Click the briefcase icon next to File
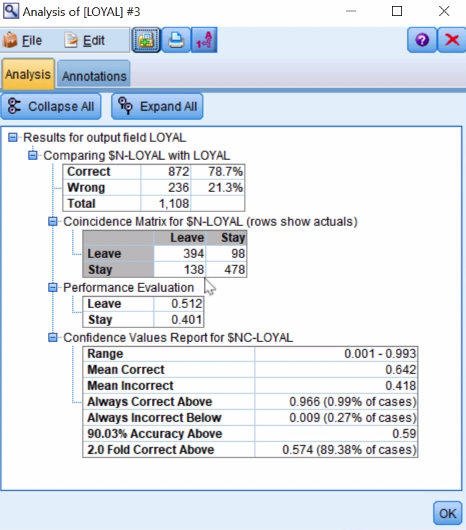Screen dimensions: 466x530 [x=10, y=40]
